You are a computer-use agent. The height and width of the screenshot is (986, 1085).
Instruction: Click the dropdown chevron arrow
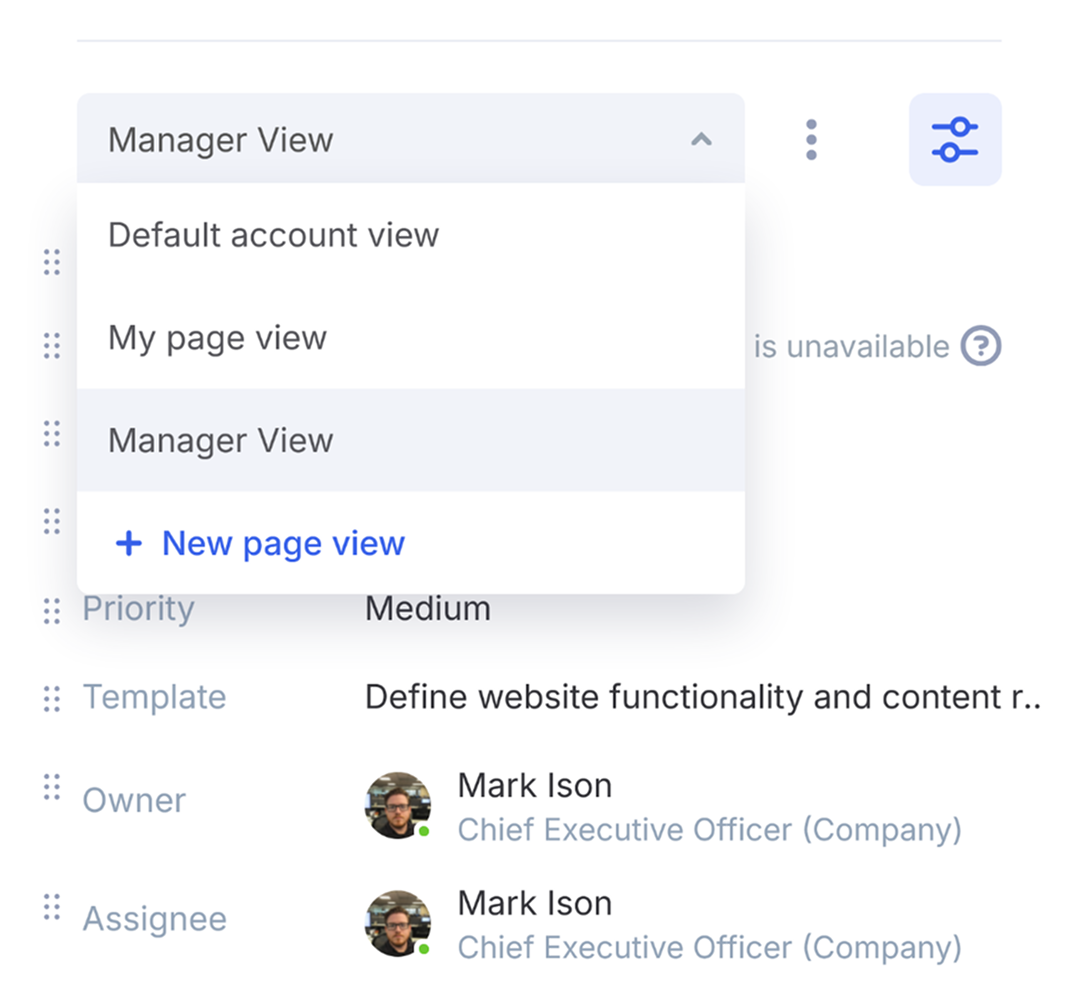(x=702, y=140)
